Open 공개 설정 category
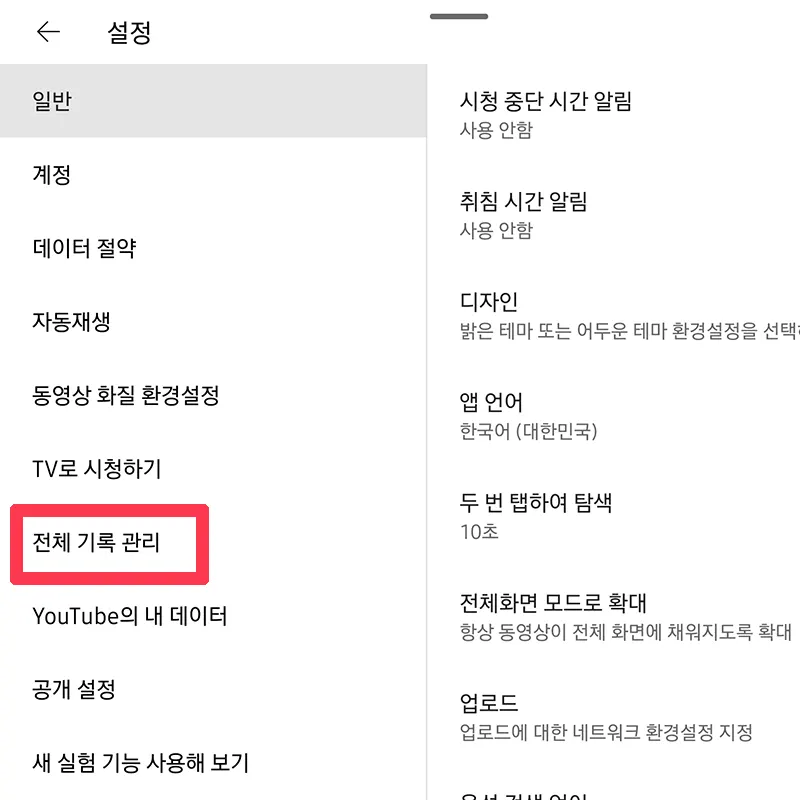Image resolution: width=800 pixels, height=800 pixels. [x=213, y=689]
